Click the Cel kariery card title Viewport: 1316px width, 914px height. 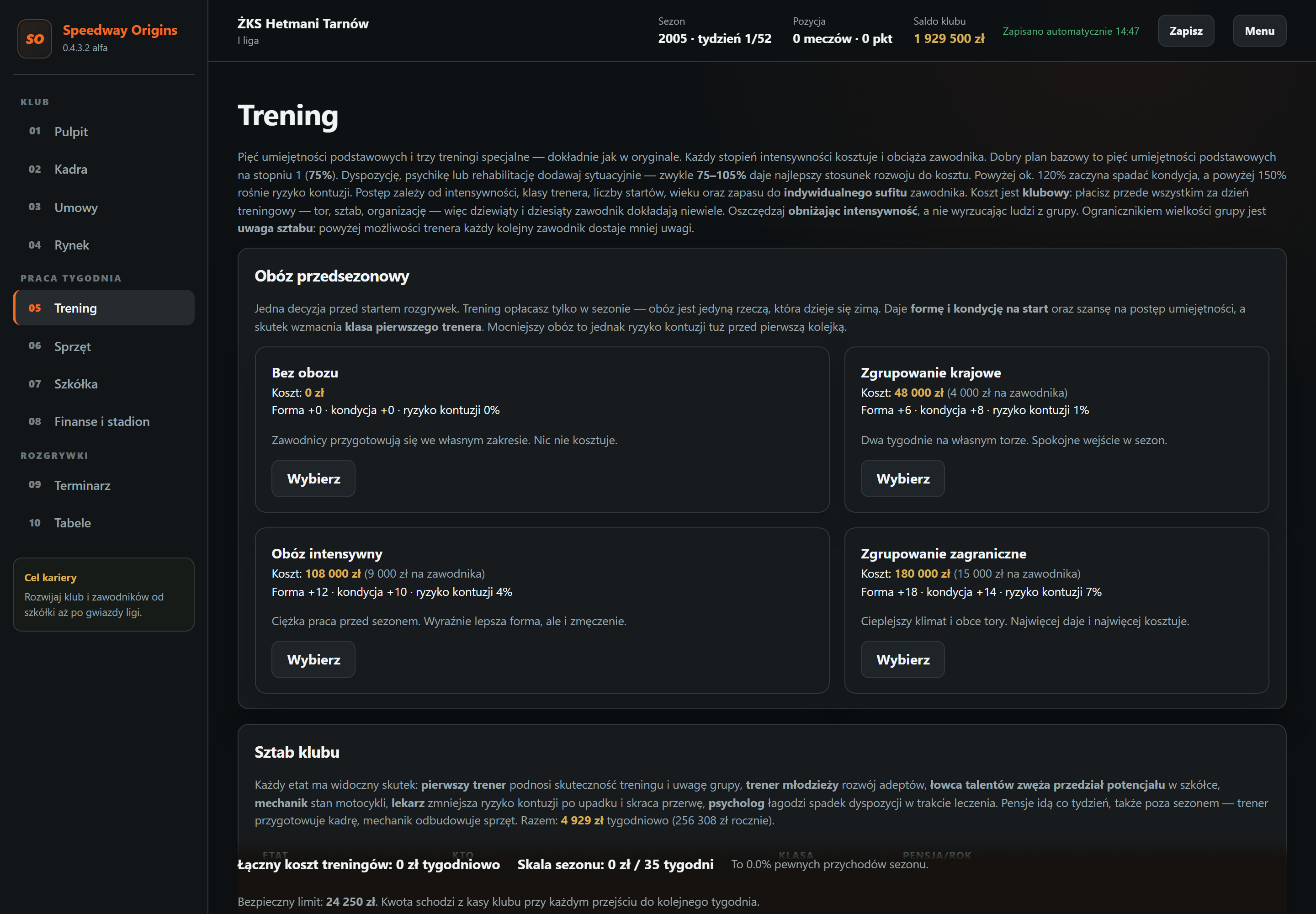click(x=50, y=578)
